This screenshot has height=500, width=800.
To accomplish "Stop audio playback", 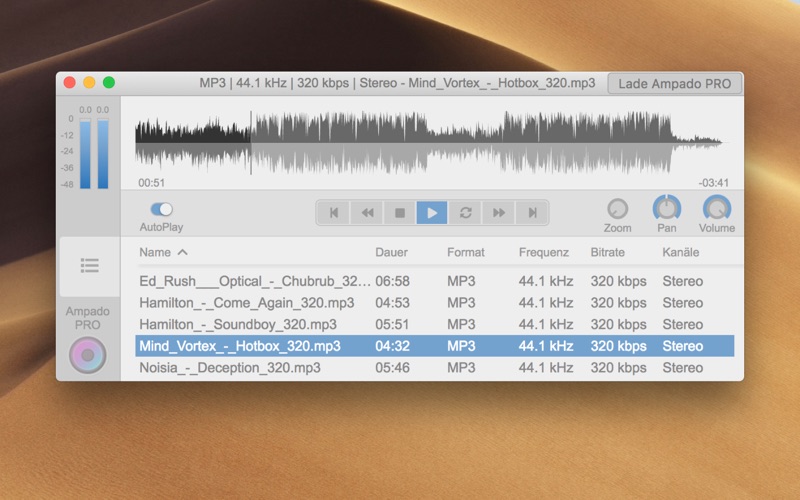I will pyautogui.click(x=399, y=212).
